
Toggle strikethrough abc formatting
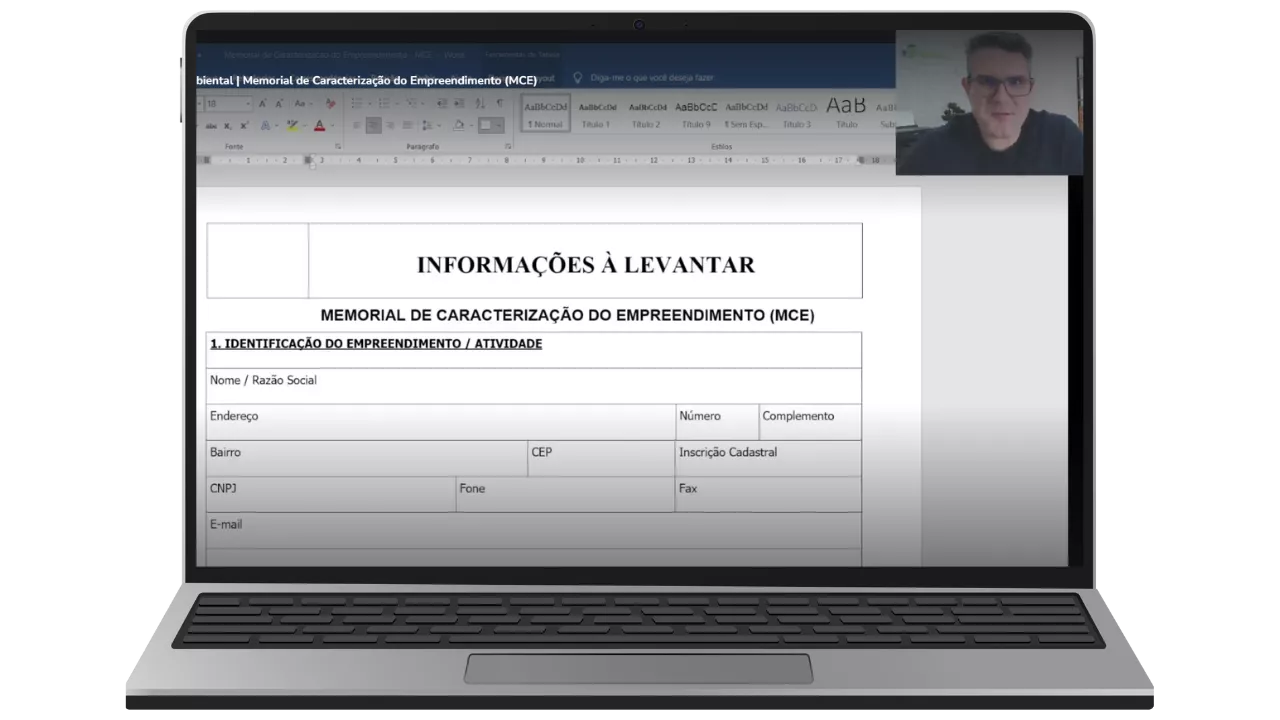click(x=212, y=126)
